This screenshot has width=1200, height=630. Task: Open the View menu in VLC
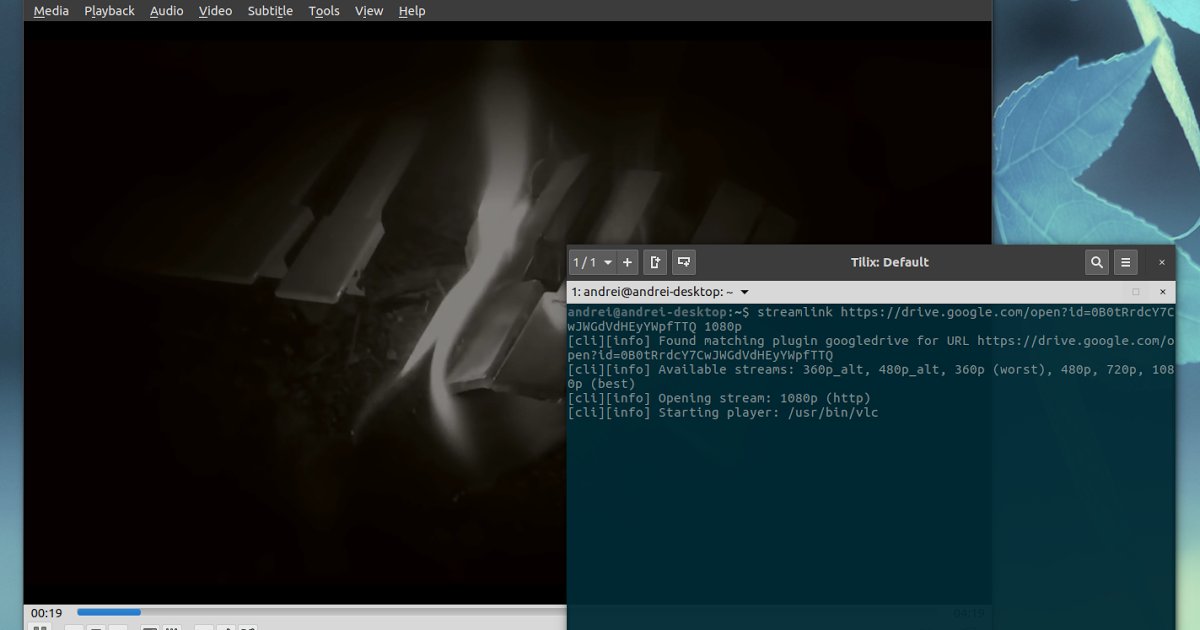tap(369, 11)
